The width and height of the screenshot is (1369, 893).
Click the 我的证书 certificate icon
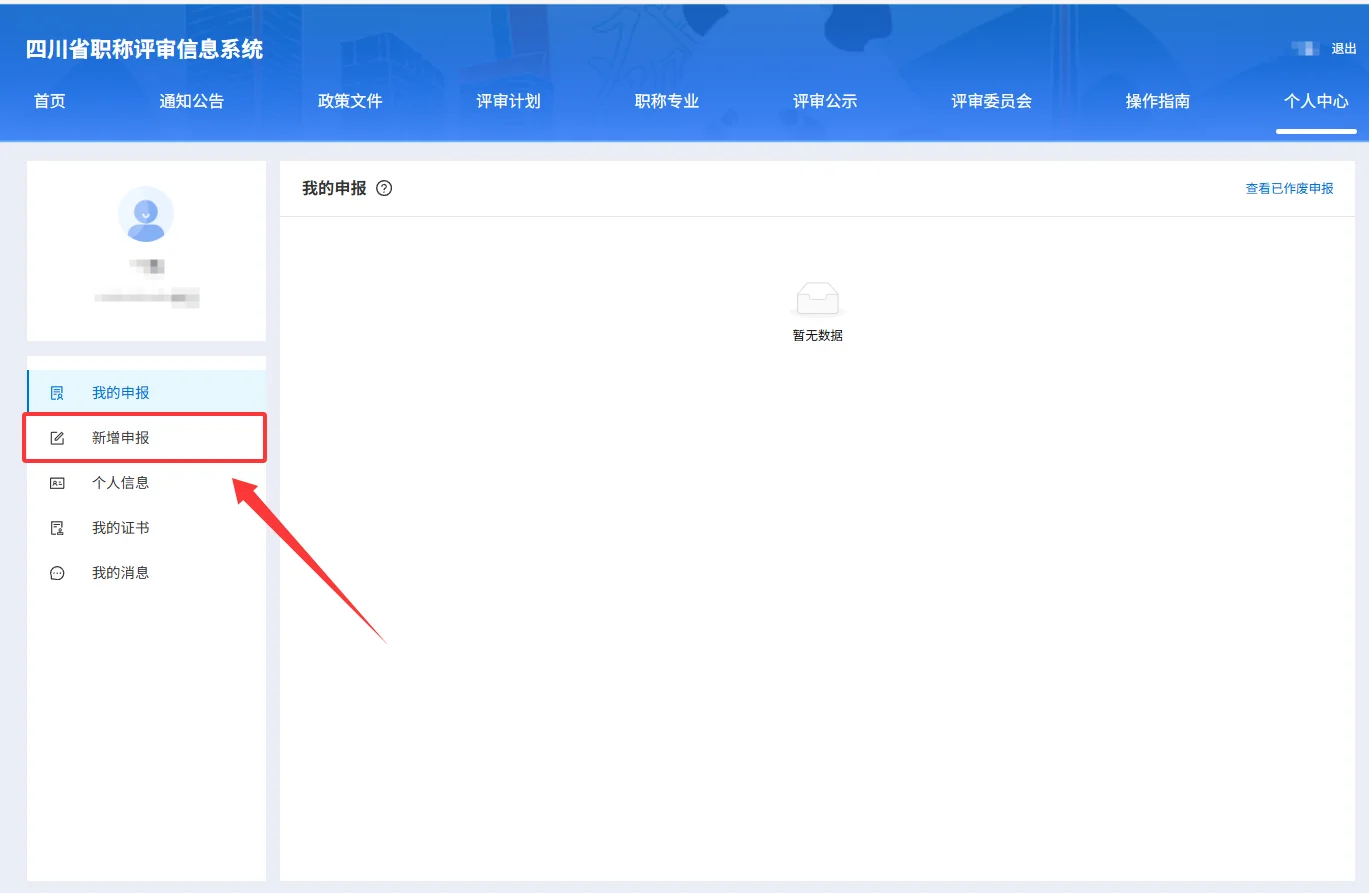pos(56,527)
